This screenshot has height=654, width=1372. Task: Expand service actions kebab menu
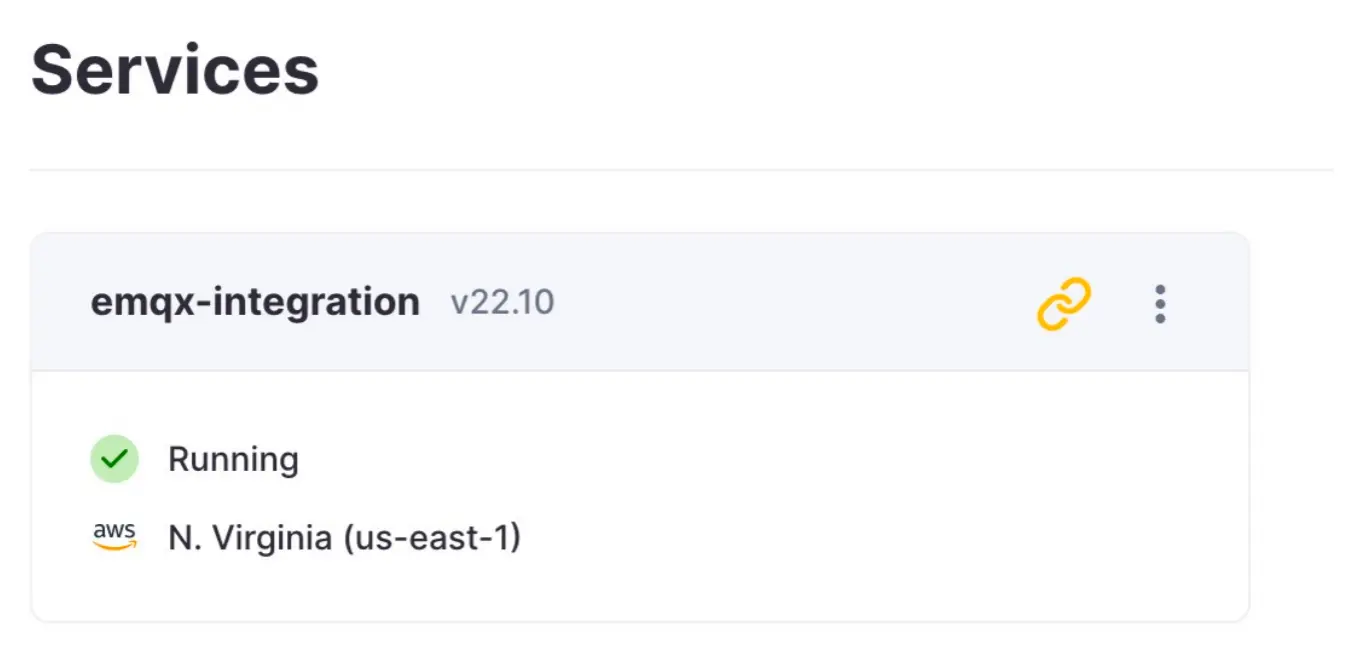[x=1160, y=304]
